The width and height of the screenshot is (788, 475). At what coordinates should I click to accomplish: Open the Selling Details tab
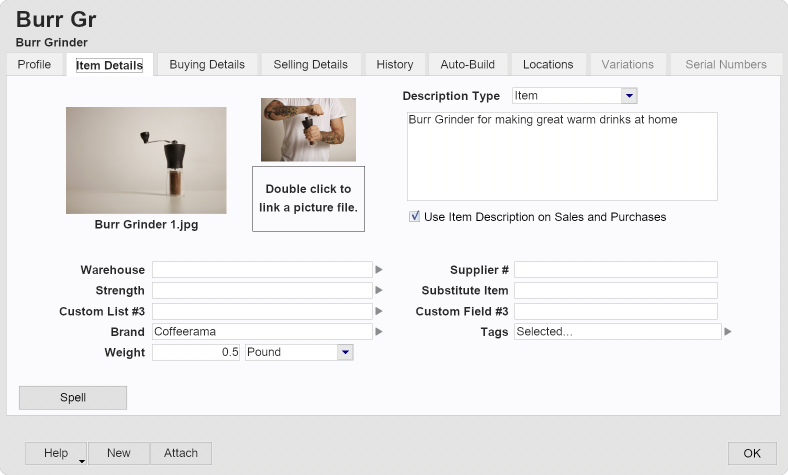click(x=311, y=64)
